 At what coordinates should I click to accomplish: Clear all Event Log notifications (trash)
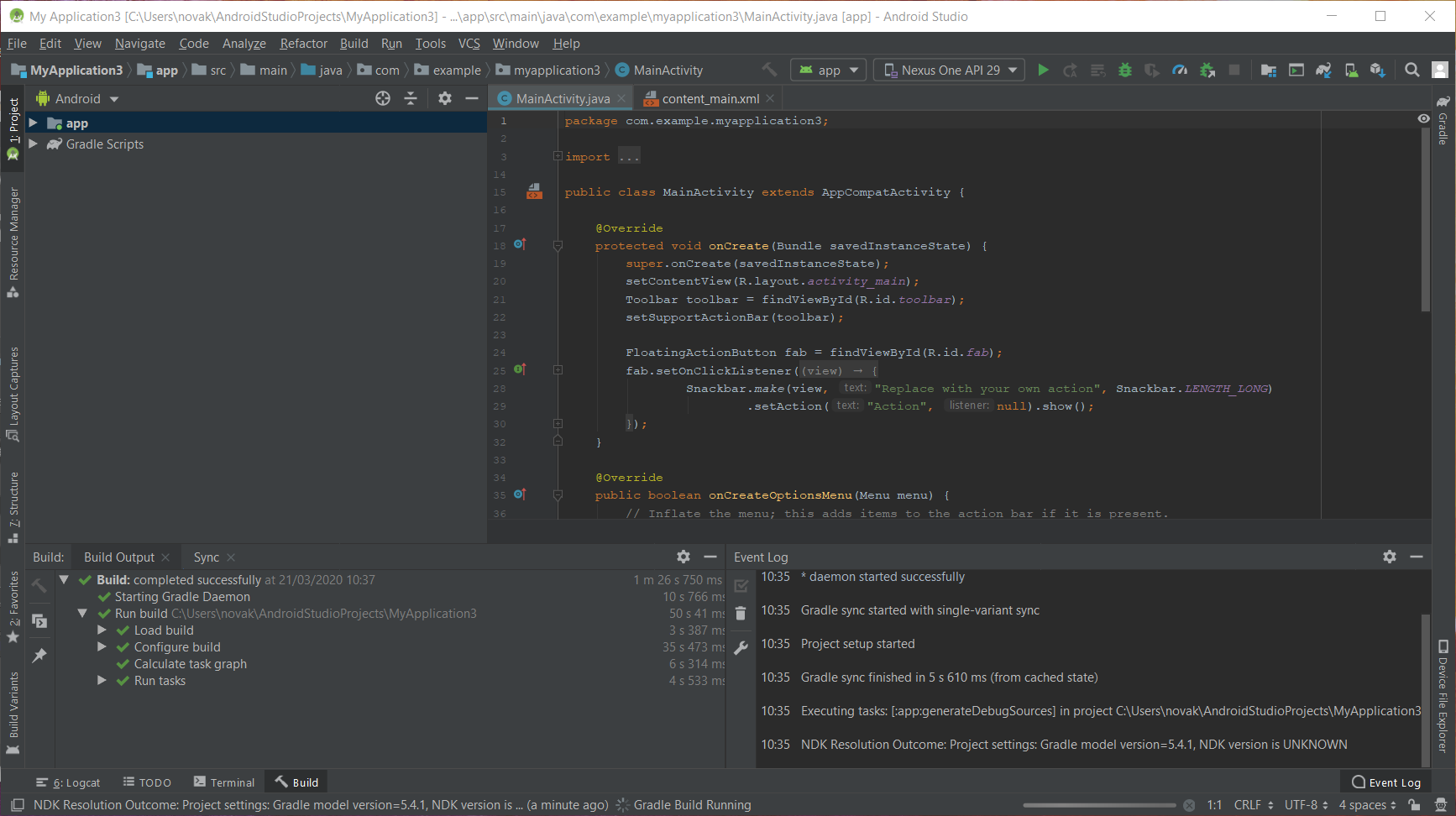tap(741, 614)
